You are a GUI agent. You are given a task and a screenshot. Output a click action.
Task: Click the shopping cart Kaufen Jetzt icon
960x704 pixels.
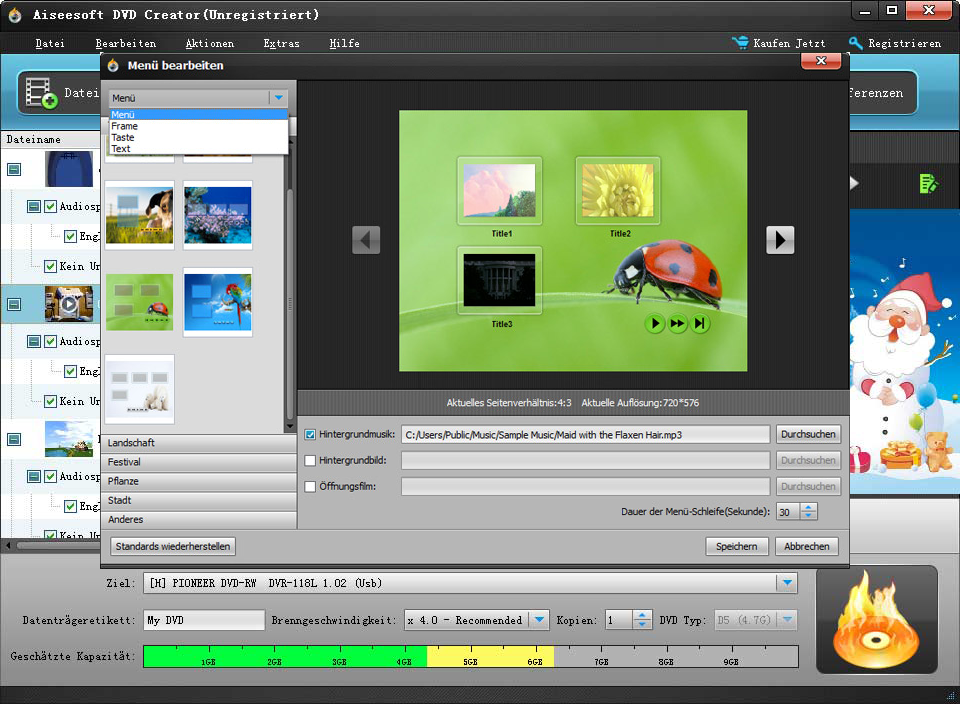pyautogui.click(x=740, y=43)
